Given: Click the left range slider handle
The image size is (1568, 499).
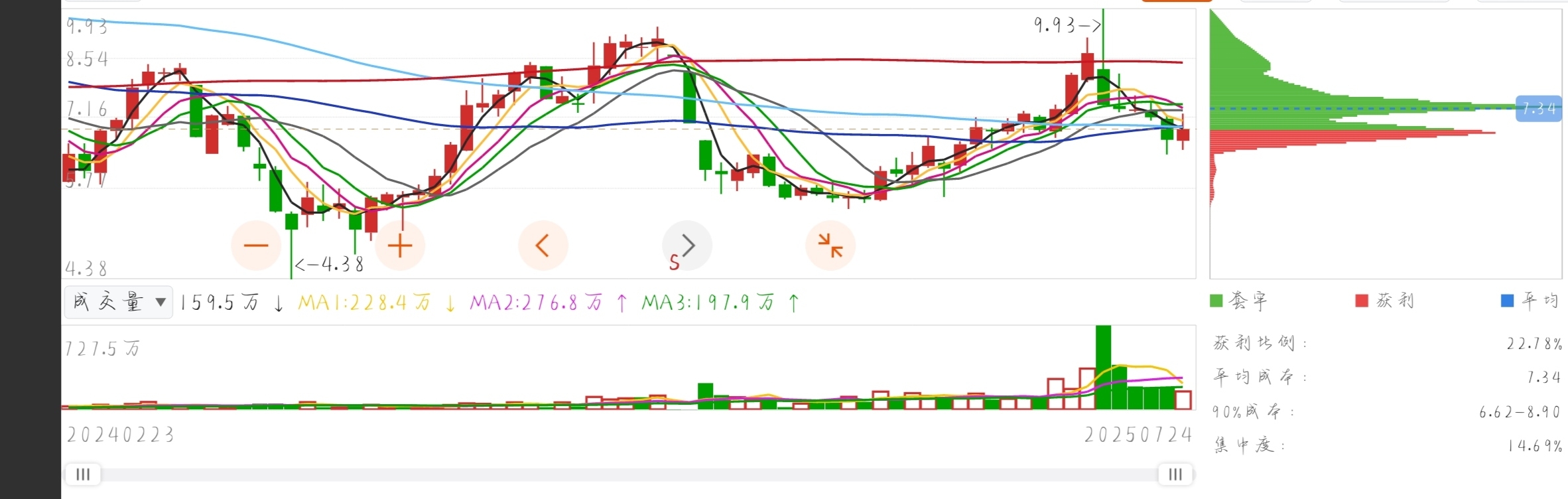Looking at the screenshot, I should point(83,474).
